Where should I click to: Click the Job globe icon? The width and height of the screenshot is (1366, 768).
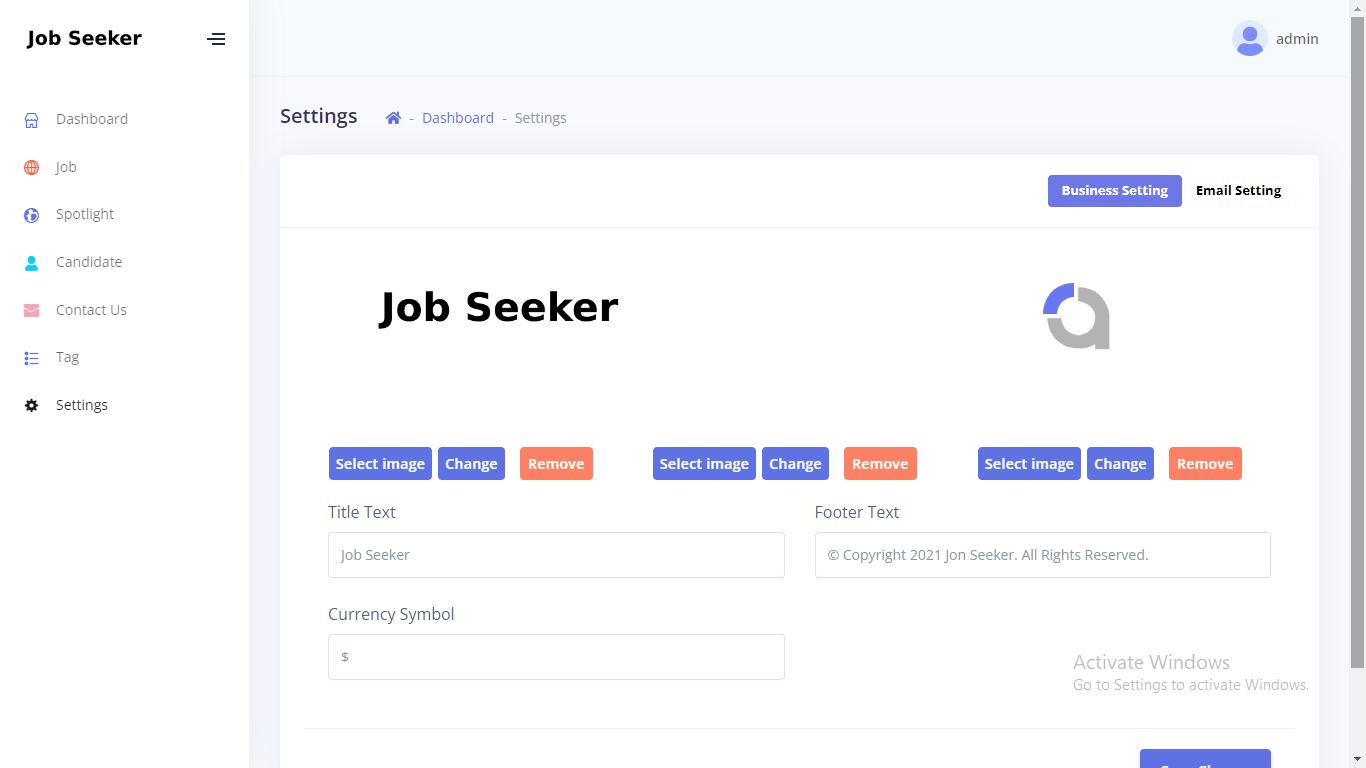point(31,168)
